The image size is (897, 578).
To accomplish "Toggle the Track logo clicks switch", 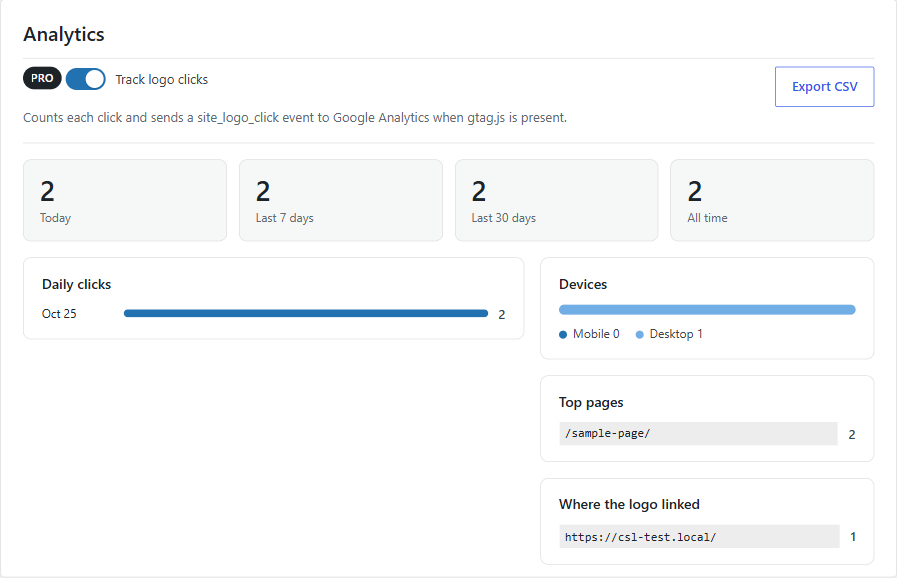I will point(86,79).
